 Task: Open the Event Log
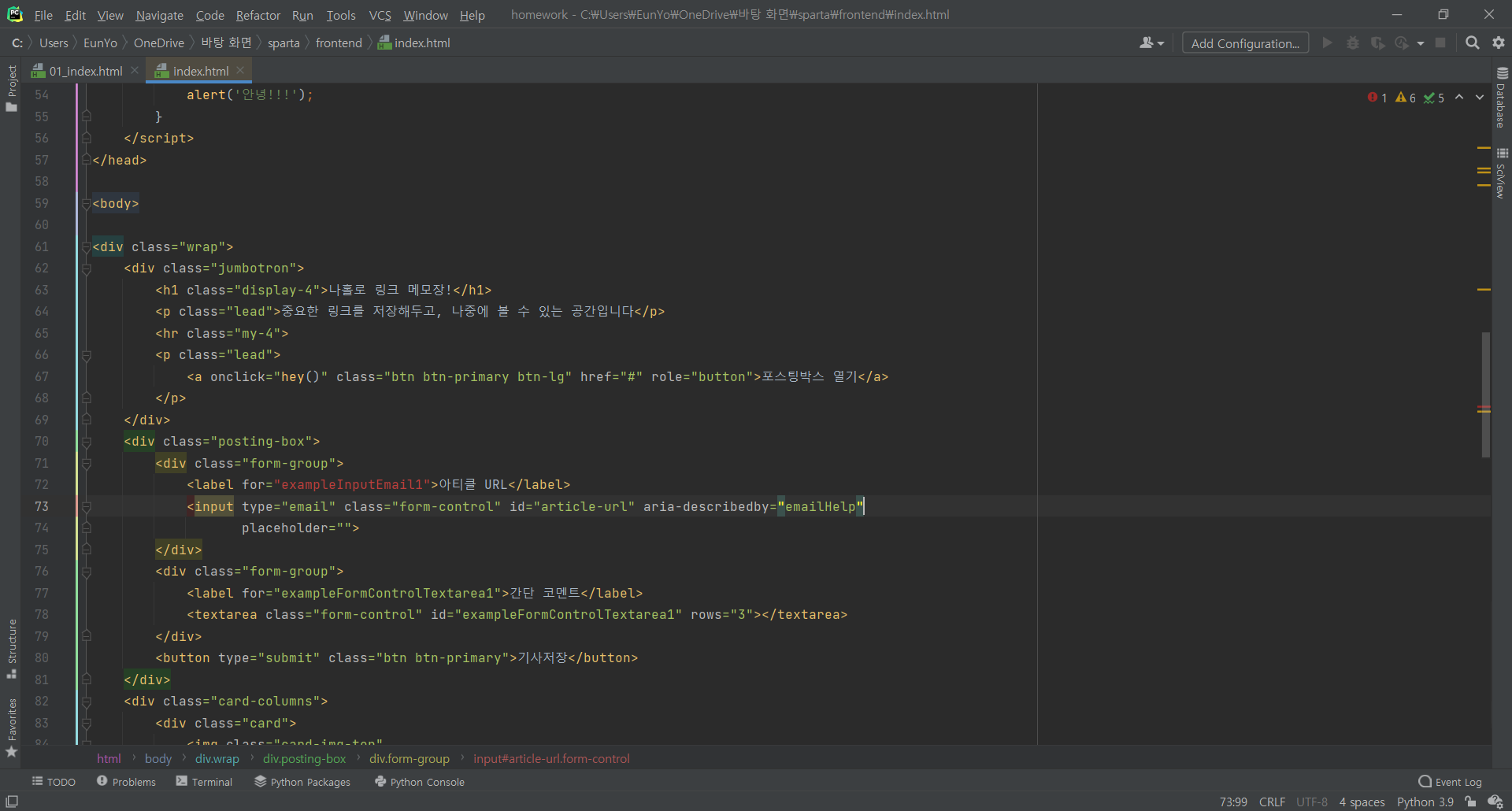point(1450,782)
